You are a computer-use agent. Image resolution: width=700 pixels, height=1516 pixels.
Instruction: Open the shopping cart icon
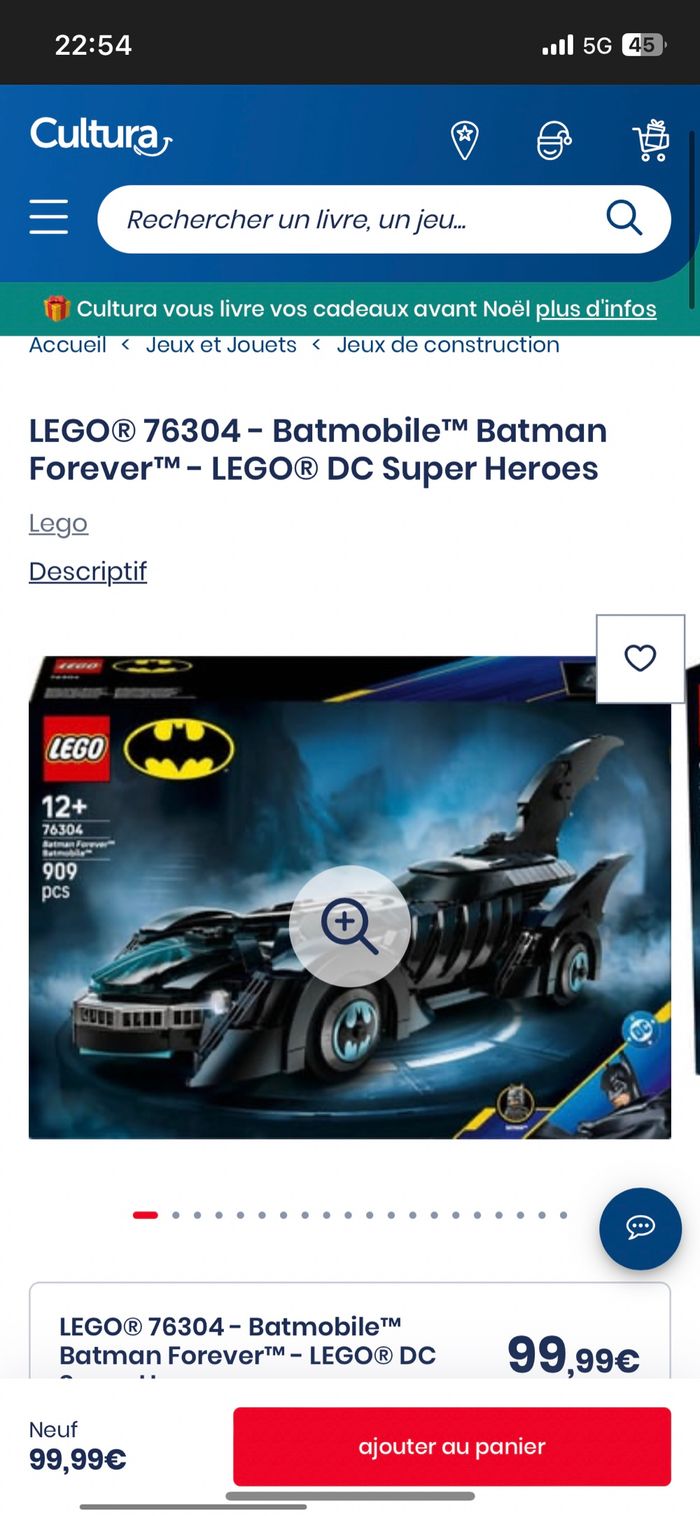651,140
